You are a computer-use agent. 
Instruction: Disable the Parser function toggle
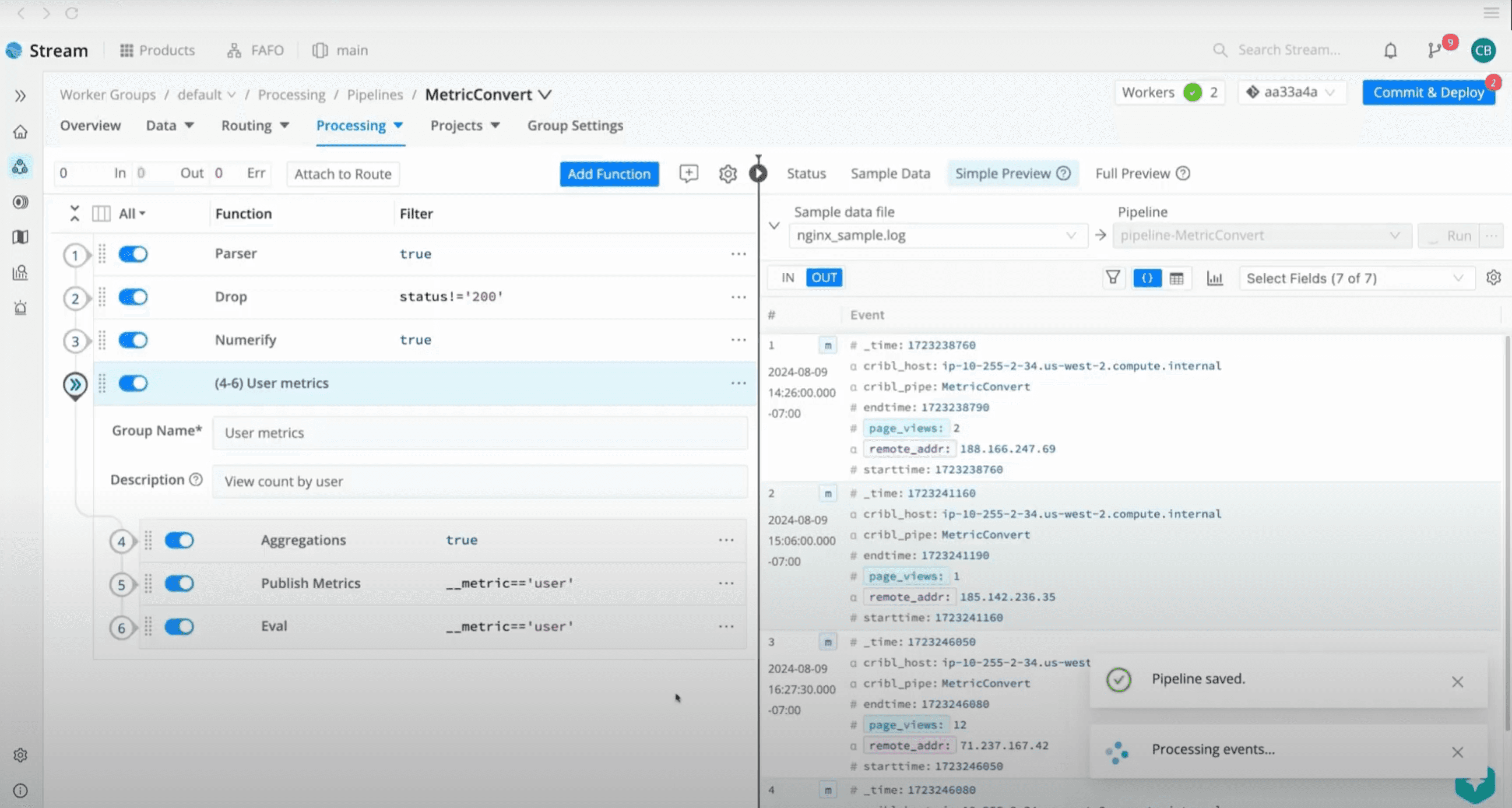pos(133,254)
